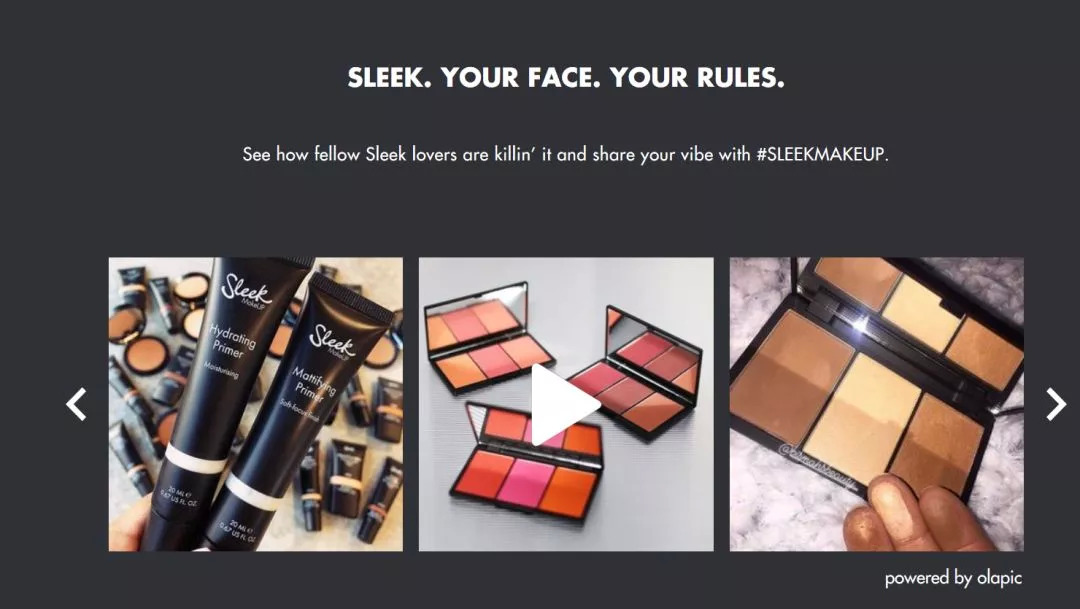Follow the powered by olapic link
Viewport: 1080px width, 609px height.
953,578
